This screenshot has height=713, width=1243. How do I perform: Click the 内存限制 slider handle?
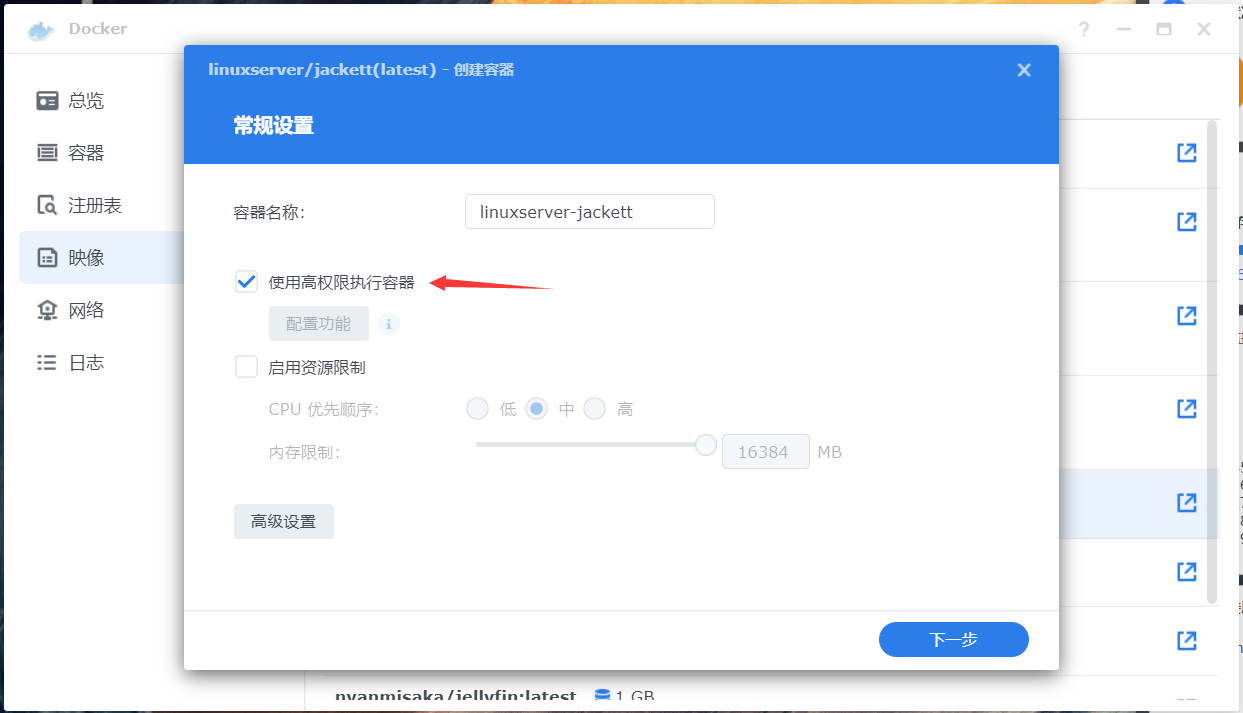tap(706, 444)
